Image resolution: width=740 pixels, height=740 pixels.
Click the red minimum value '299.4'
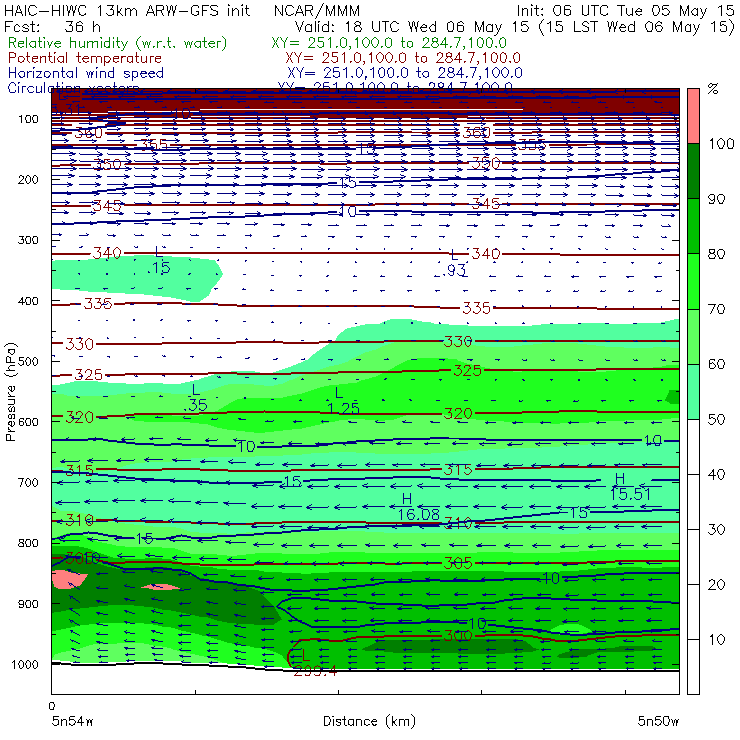[315, 671]
